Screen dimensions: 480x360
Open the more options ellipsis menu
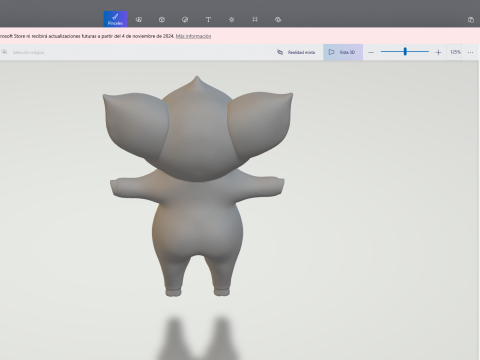[470, 52]
